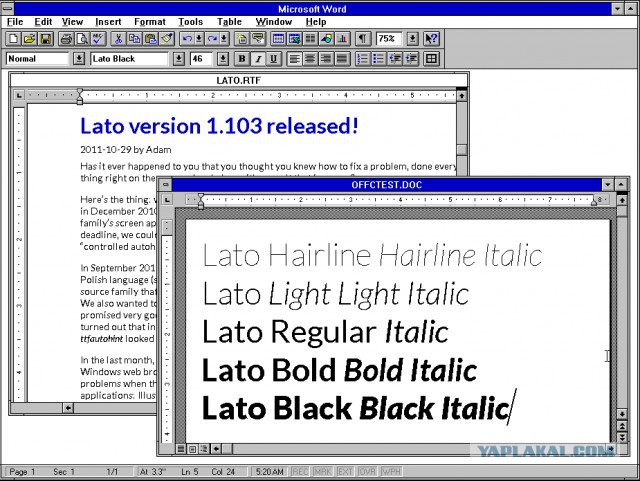640x481 pixels.
Task: Toggle Bold formatting button
Action: (x=242, y=59)
